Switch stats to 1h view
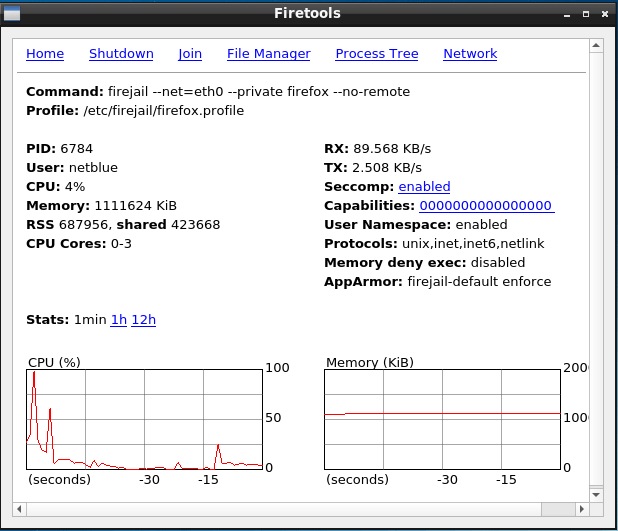Viewport: 618px width, 531px height. click(119, 319)
